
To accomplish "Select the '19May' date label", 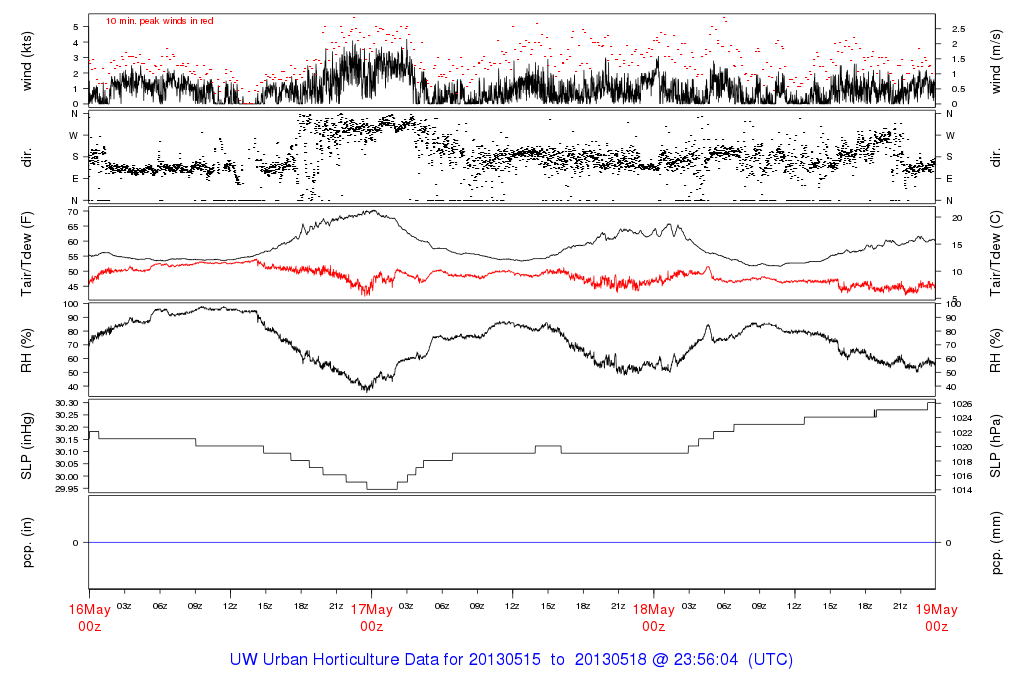I will 936,610.
